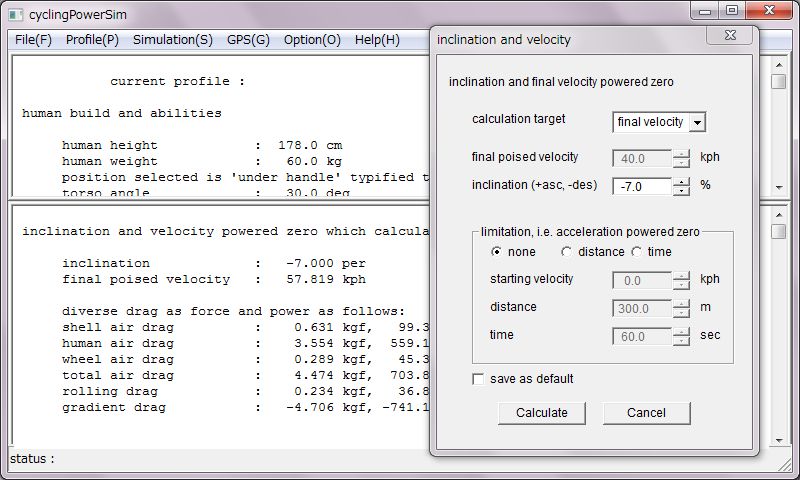Open the File(F) menu
800x480 pixels.
pos(33,40)
